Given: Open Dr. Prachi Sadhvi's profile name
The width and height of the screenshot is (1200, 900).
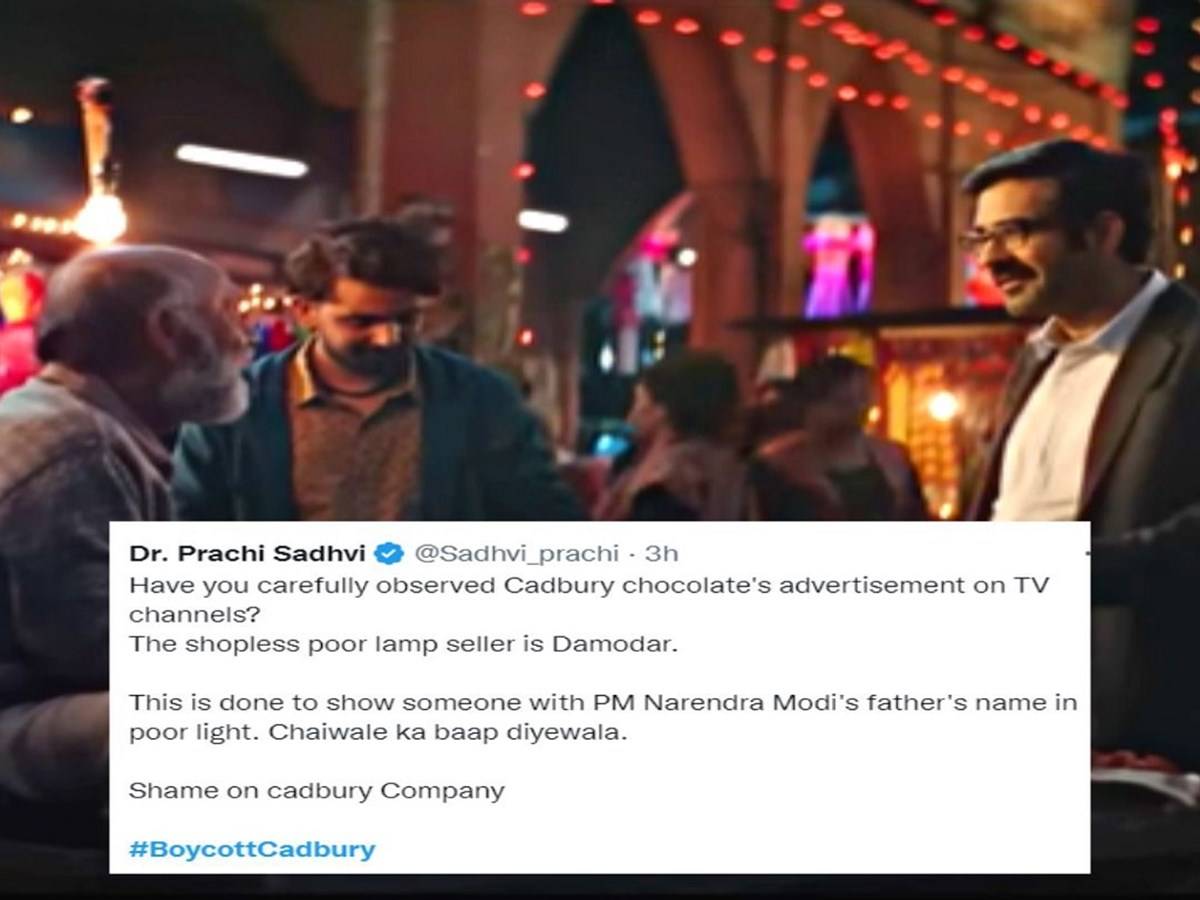Looking at the screenshot, I should 249,553.
